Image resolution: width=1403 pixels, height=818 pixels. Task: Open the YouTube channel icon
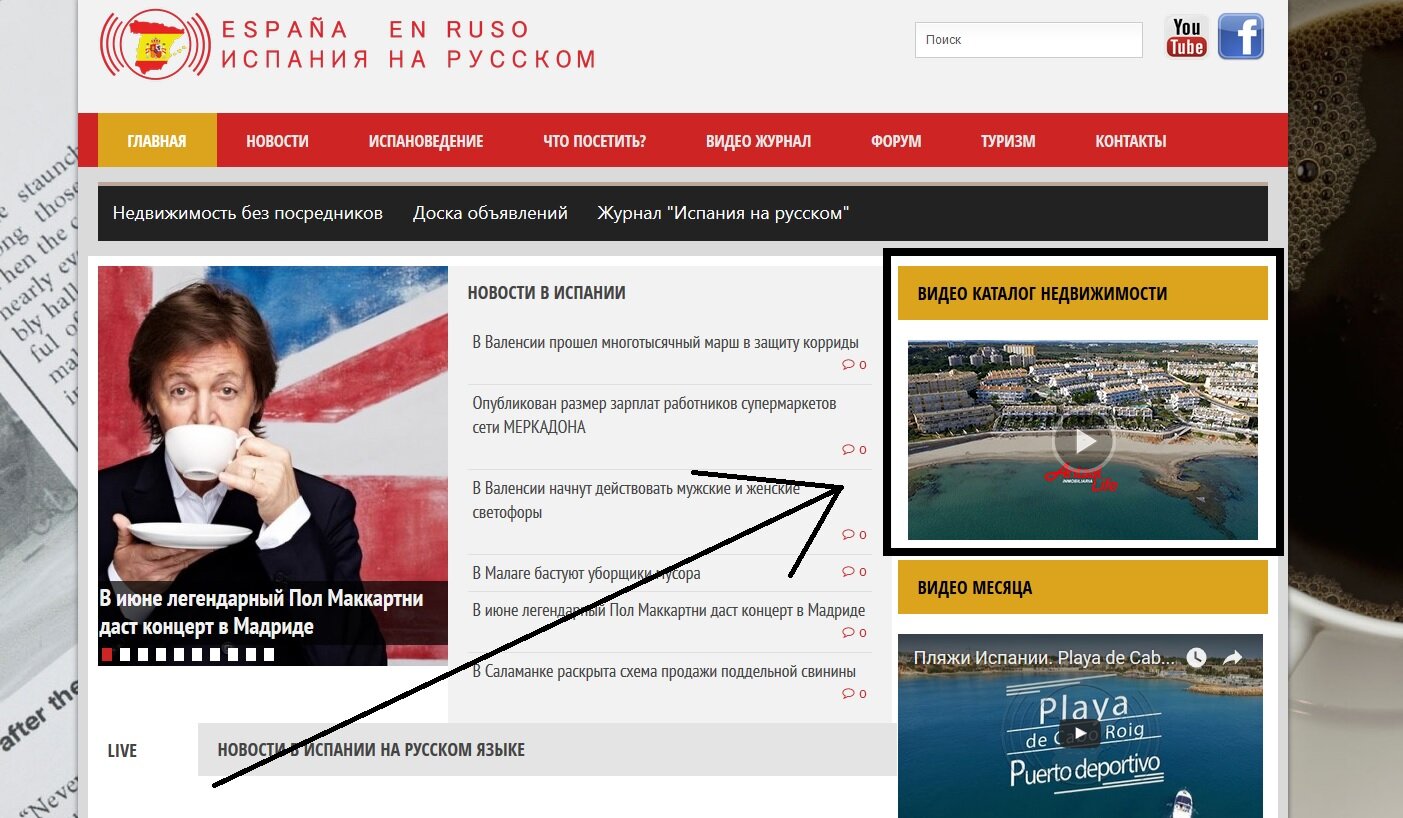pos(1186,37)
